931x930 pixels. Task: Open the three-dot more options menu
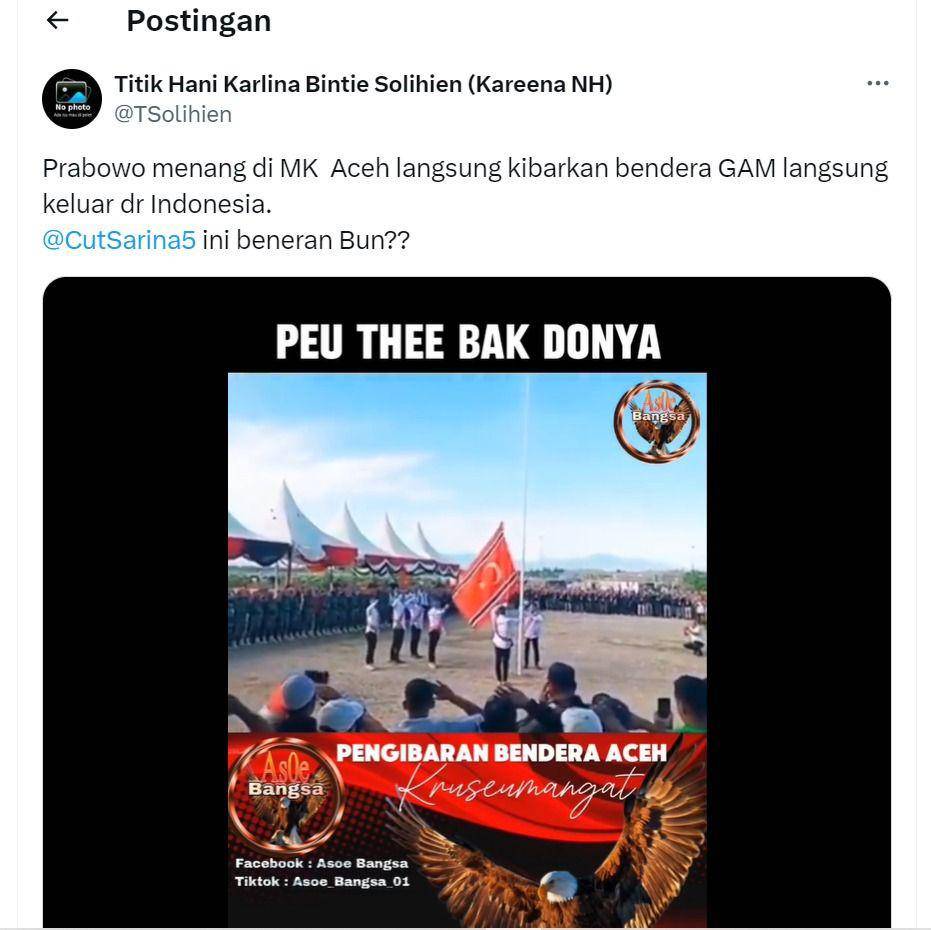point(878,83)
